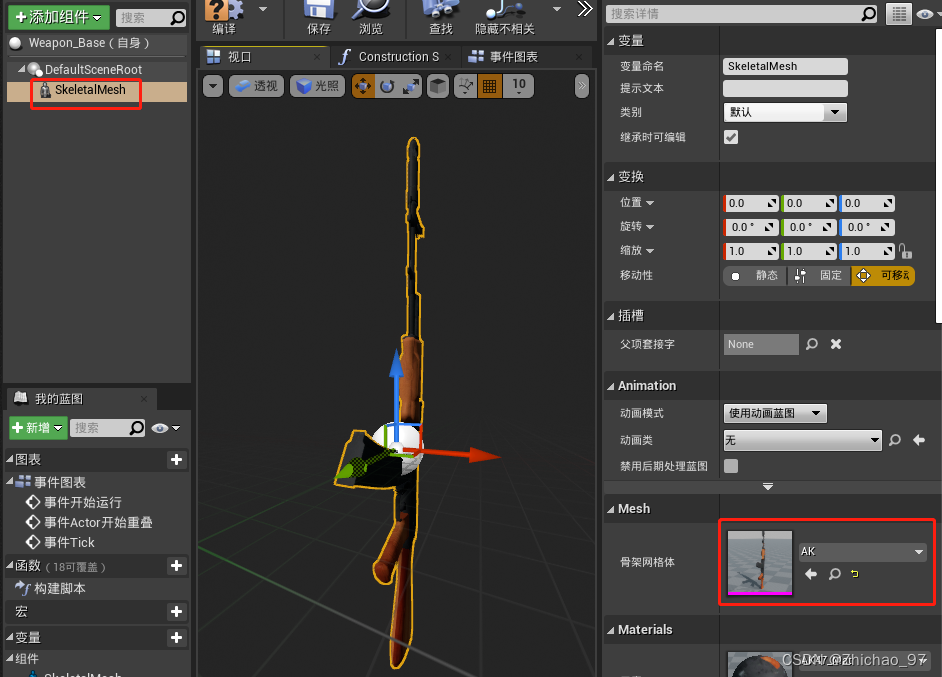Open Location (位置) type dropdown arrow

tap(649, 203)
